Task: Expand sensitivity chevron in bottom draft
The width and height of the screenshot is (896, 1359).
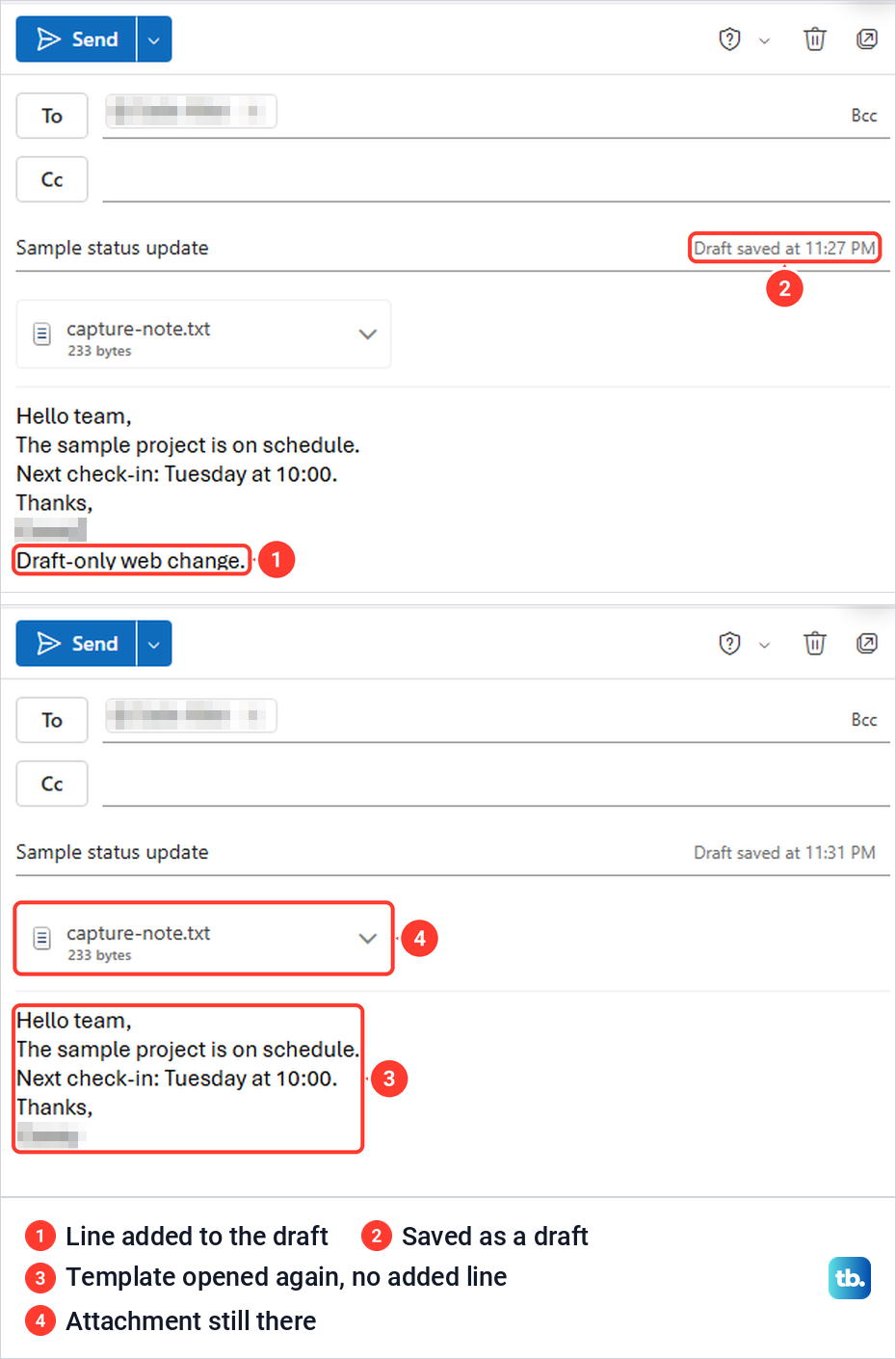Action: click(x=764, y=645)
